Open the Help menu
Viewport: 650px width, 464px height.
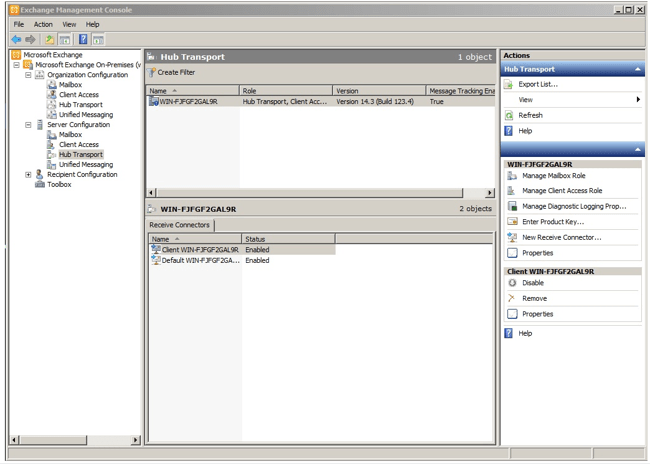coord(92,24)
